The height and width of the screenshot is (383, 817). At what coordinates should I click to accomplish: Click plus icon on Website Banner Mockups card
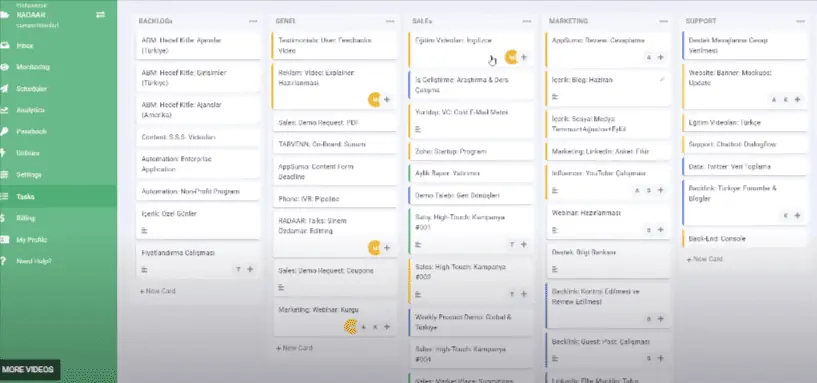pyautogui.click(x=797, y=100)
